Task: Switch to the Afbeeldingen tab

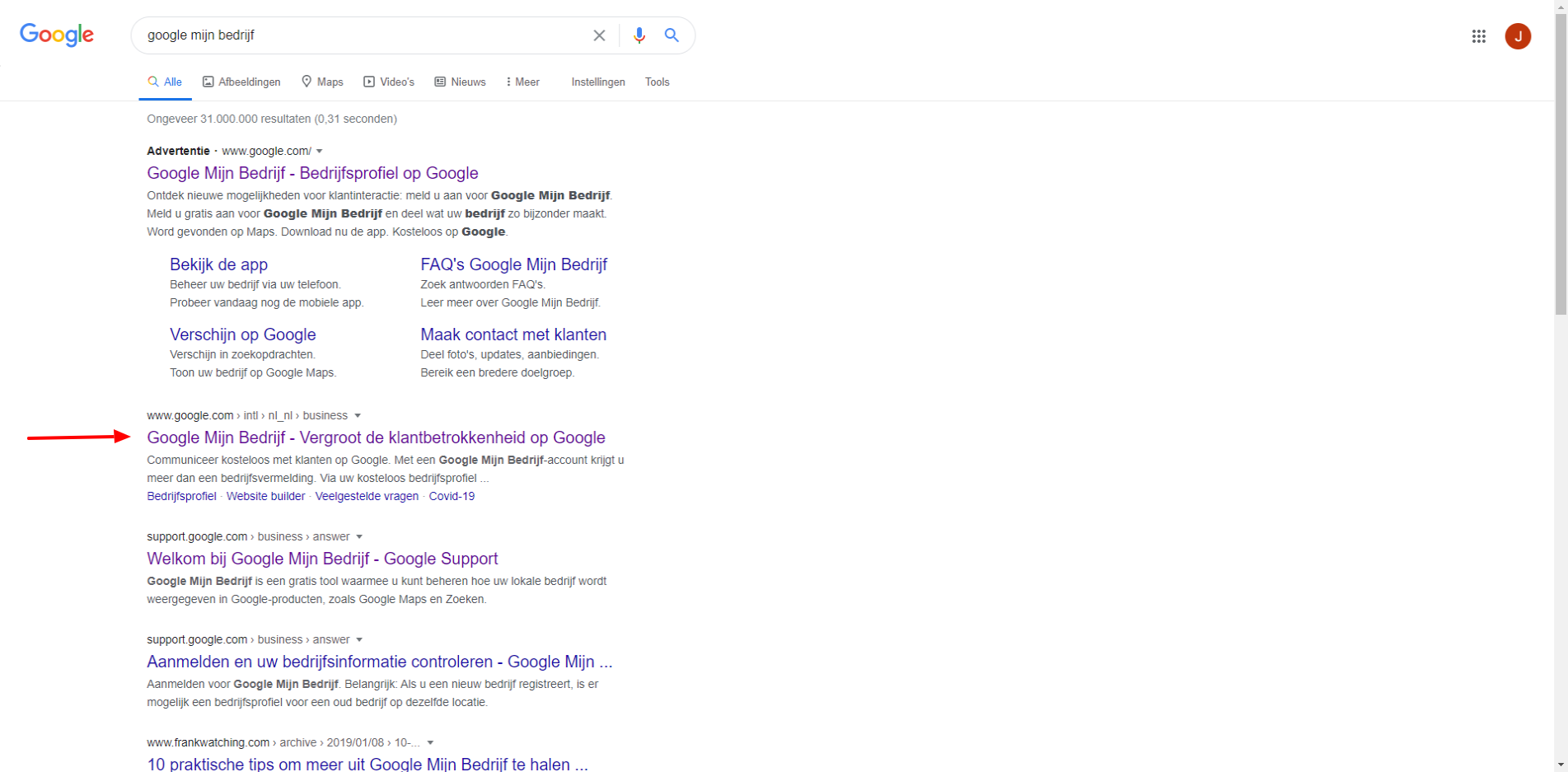Action: [241, 82]
